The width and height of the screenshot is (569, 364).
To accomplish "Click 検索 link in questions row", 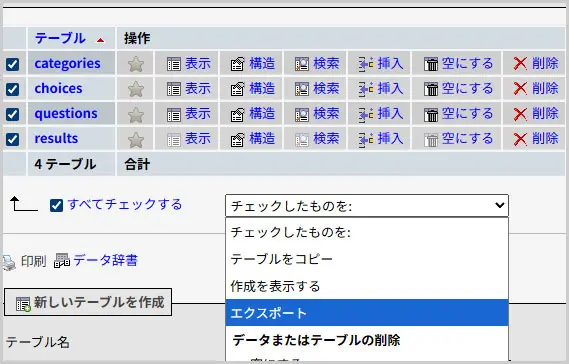I will (x=326, y=114).
